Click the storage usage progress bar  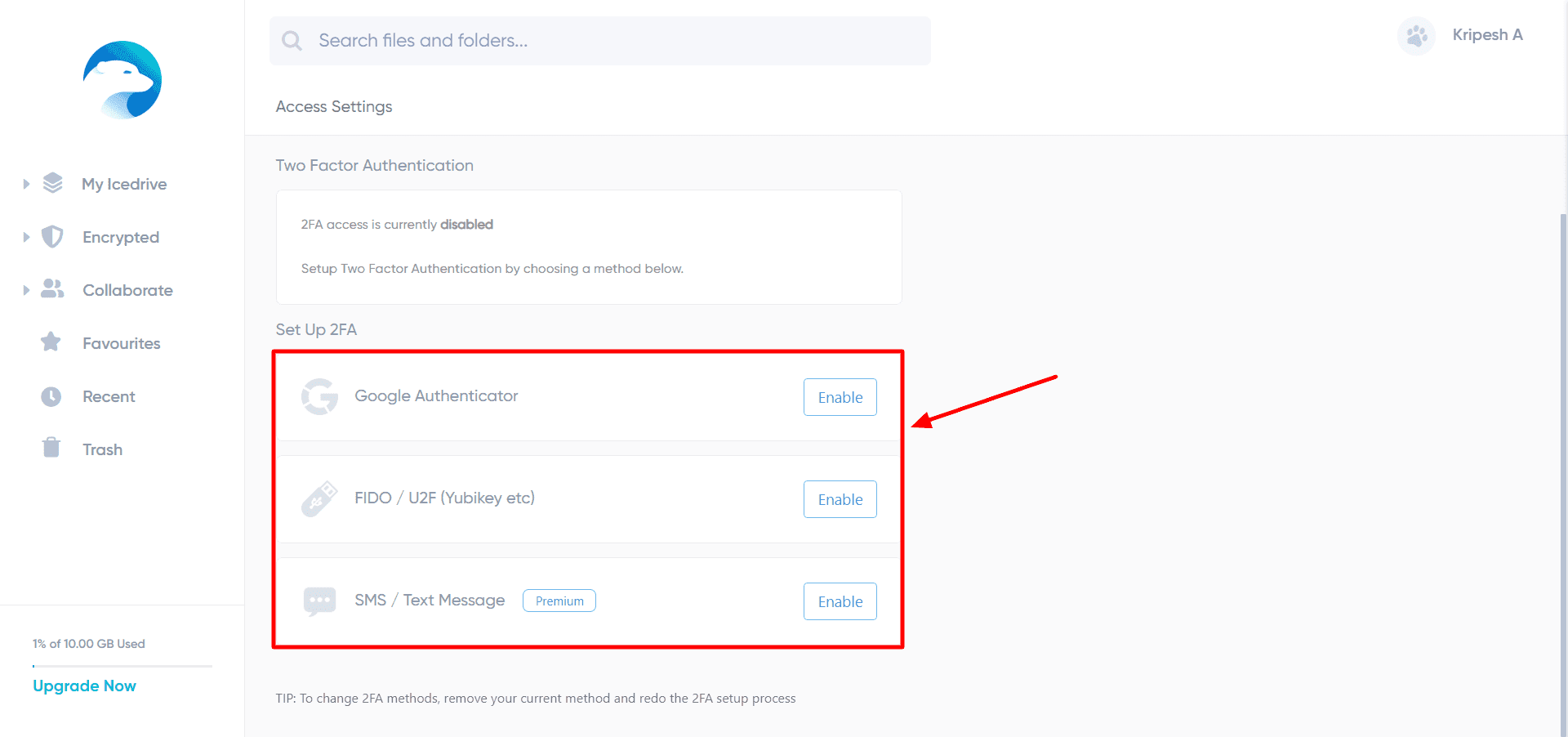pyautogui.click(x=122, y=666)
